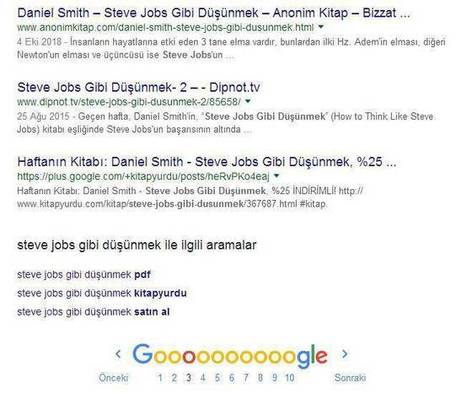The image size is (467, 394).
Task: Open Steve Jobs Gibi Düşünmek- 2 Dipnot.tv result
Action: (138, 87)
